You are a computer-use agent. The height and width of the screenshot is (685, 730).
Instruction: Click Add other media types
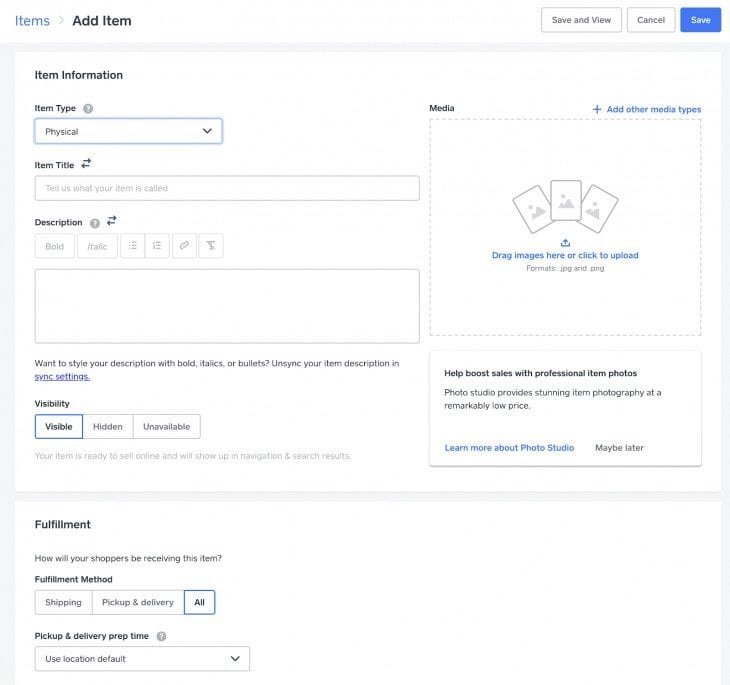(x=654, y=109)
